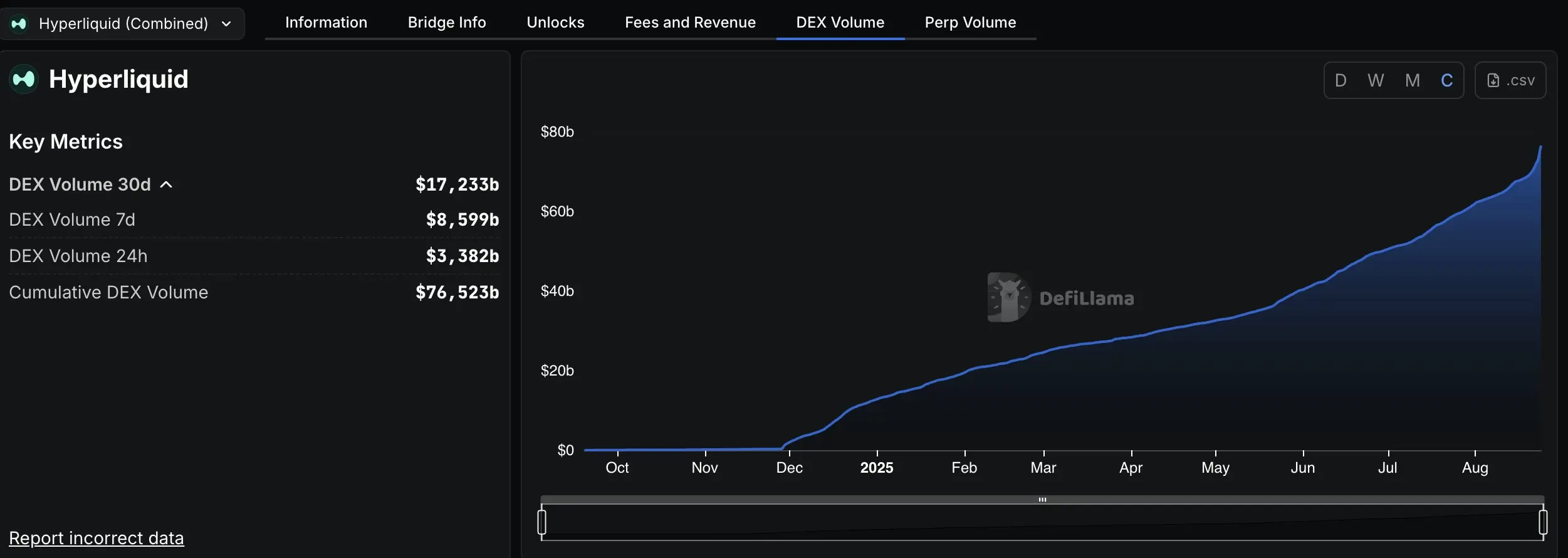Open Report incorrect data link

point(97,538)
